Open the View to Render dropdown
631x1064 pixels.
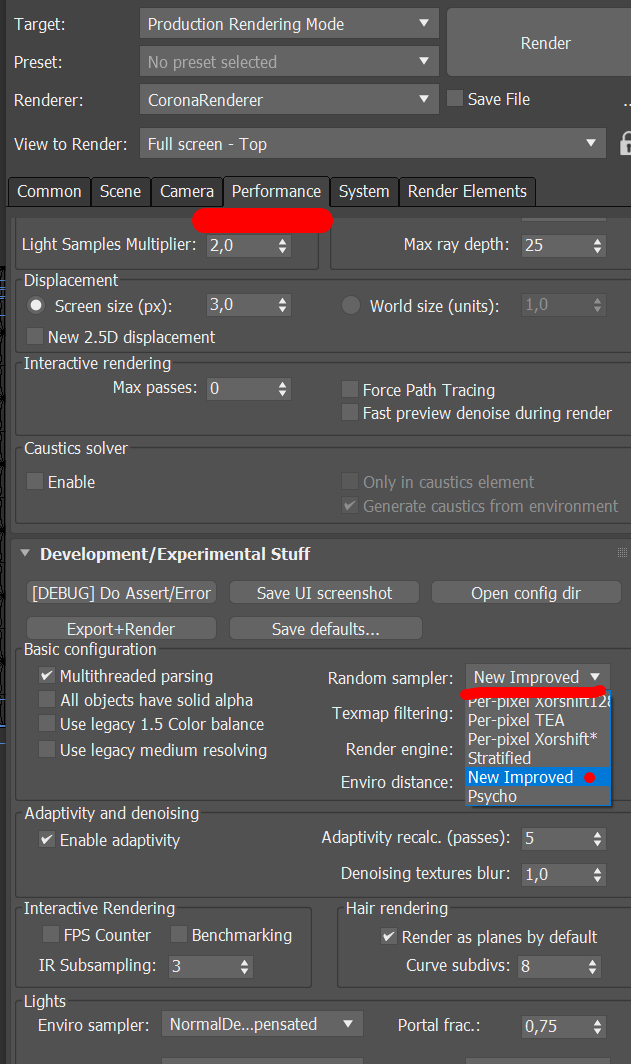coord(372,144)
